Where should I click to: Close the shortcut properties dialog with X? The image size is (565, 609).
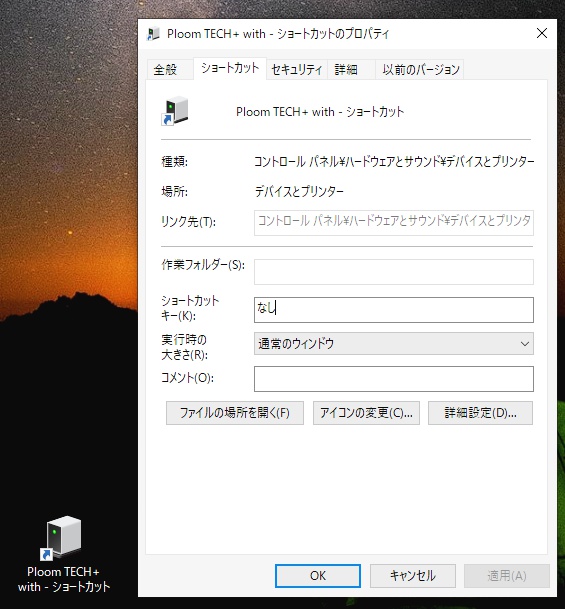pyautogui.click(x=541, y=33)
